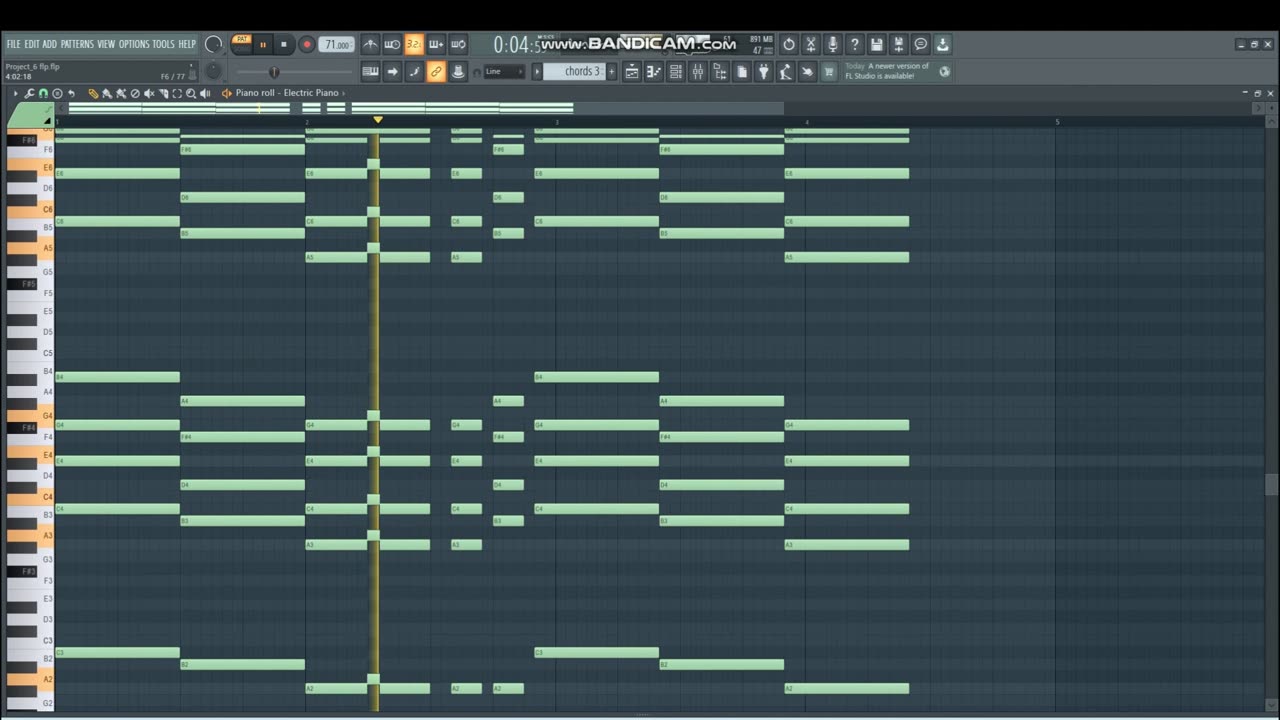Image resolution: width=1280 pixels, height=720 pixels.
Task: Select the piano roll Mute tool speaker icon
Action: click(149, 93)
